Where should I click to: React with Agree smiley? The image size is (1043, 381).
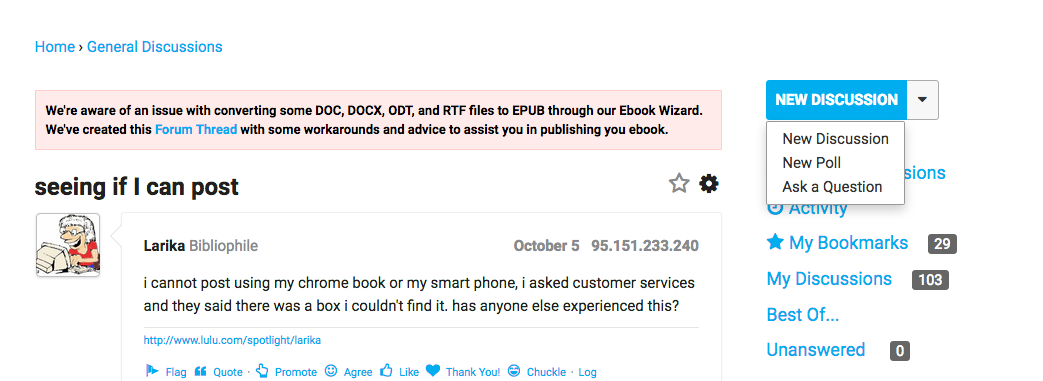(348, 372)
